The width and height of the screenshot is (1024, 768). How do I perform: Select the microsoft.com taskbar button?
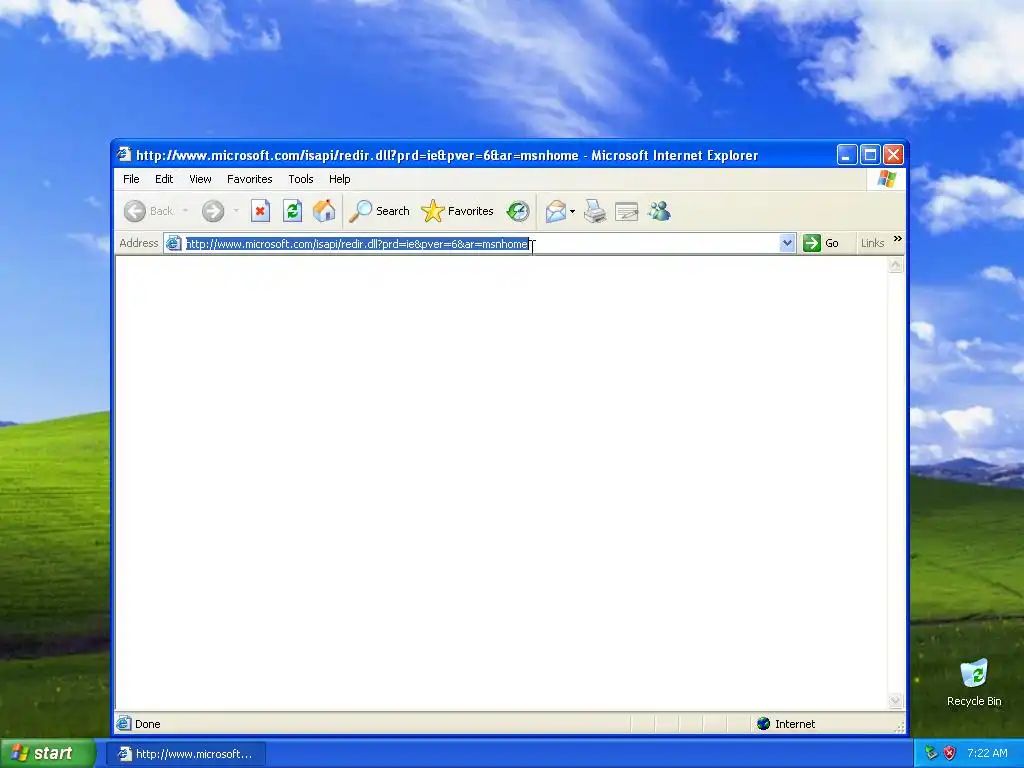pos(186,754)
